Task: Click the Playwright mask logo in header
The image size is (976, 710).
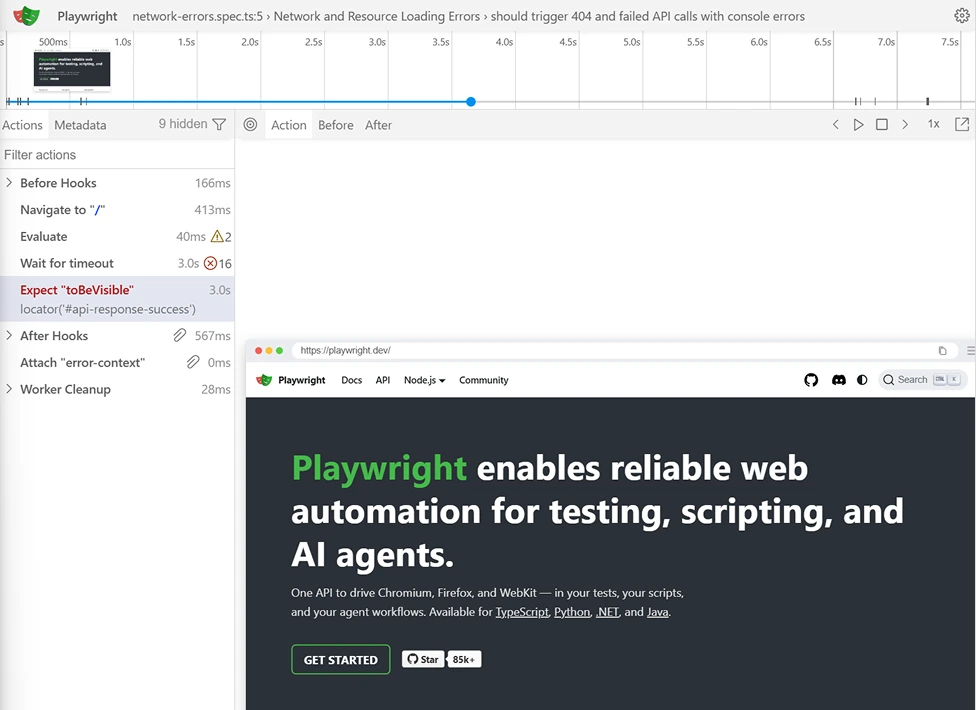Action: 26,16
